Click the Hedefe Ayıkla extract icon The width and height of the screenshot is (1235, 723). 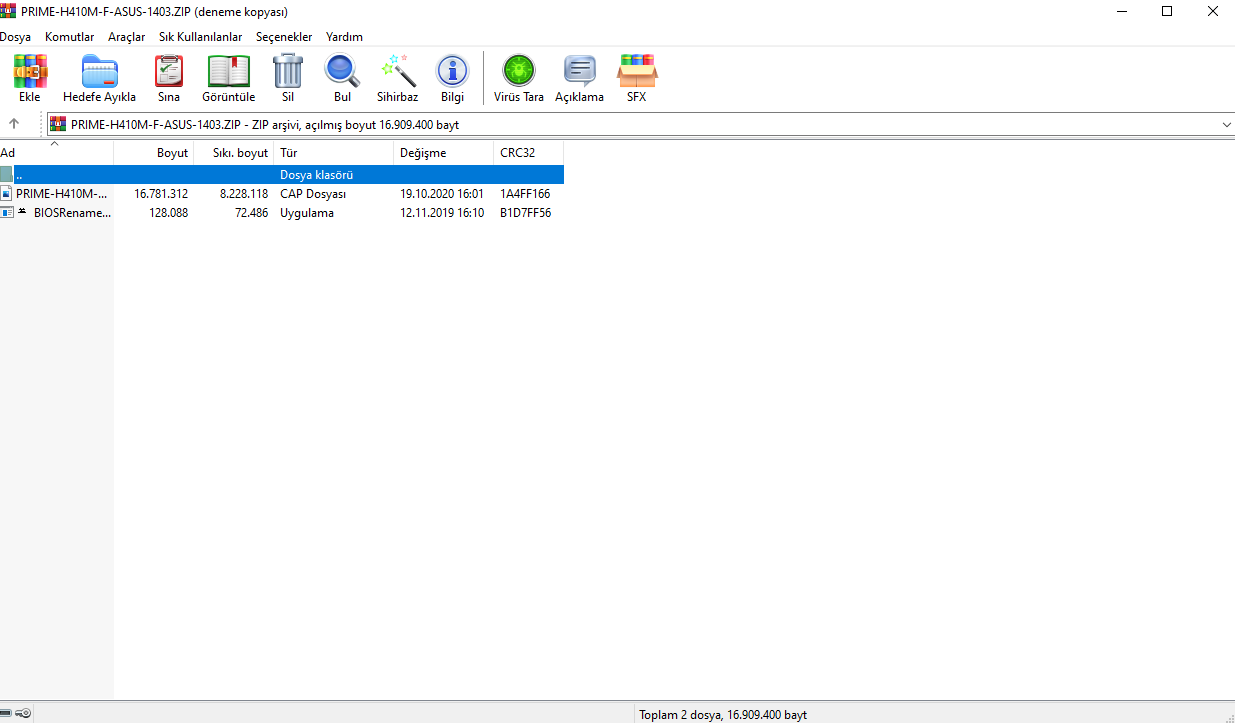pos(99,72)
